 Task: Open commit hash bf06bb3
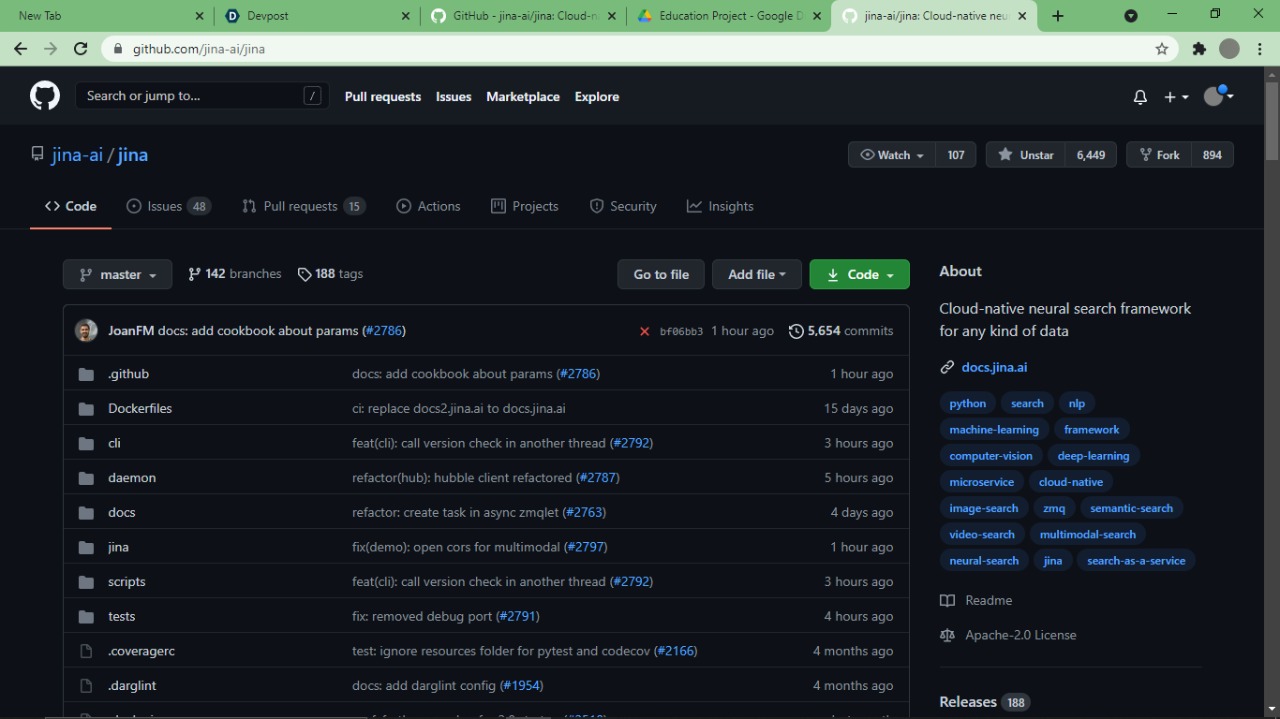(681, 331)
